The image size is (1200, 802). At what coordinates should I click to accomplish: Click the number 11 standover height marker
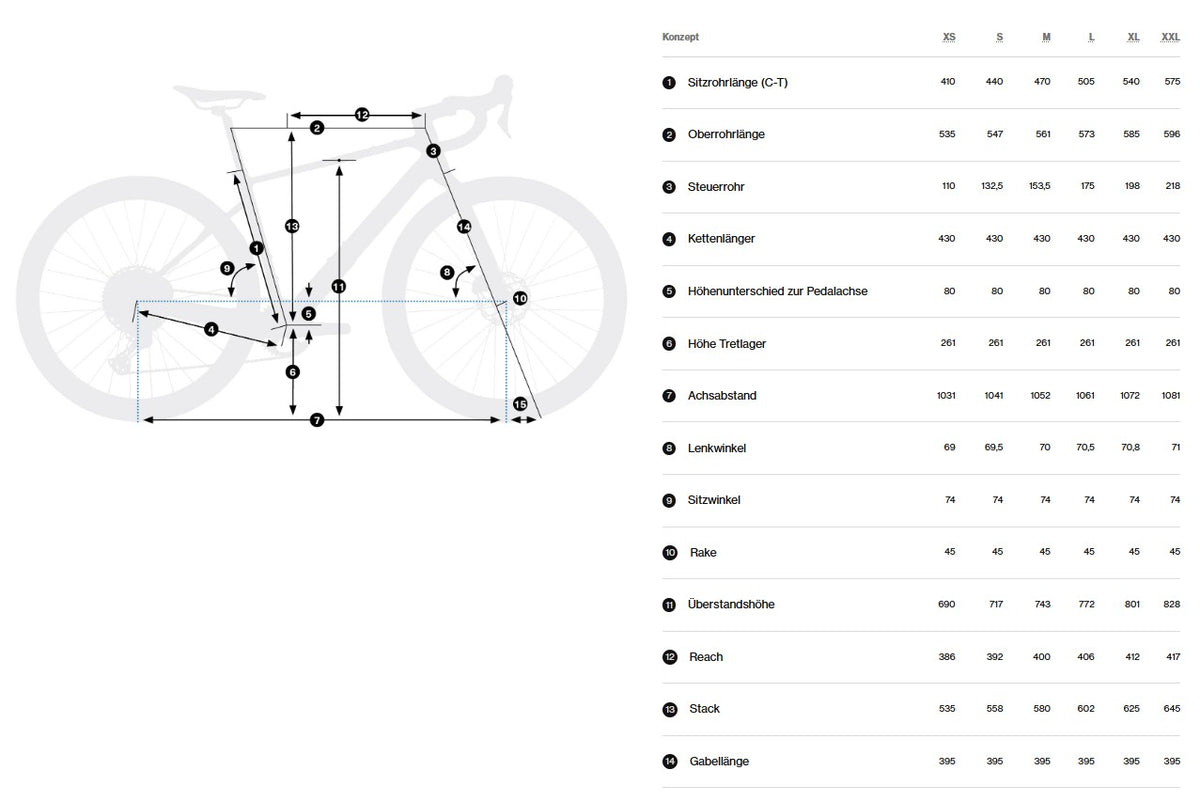(339, 287)
